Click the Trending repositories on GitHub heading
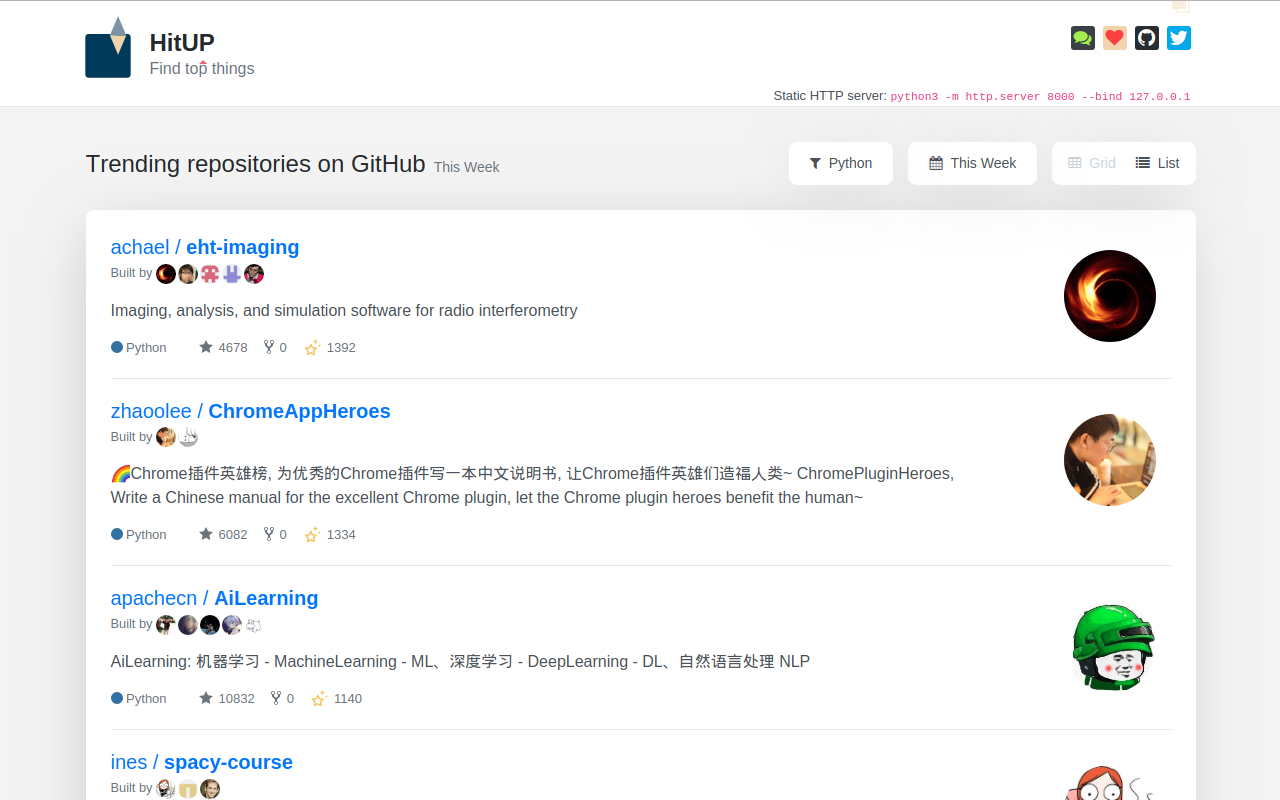 pos(256,164)
